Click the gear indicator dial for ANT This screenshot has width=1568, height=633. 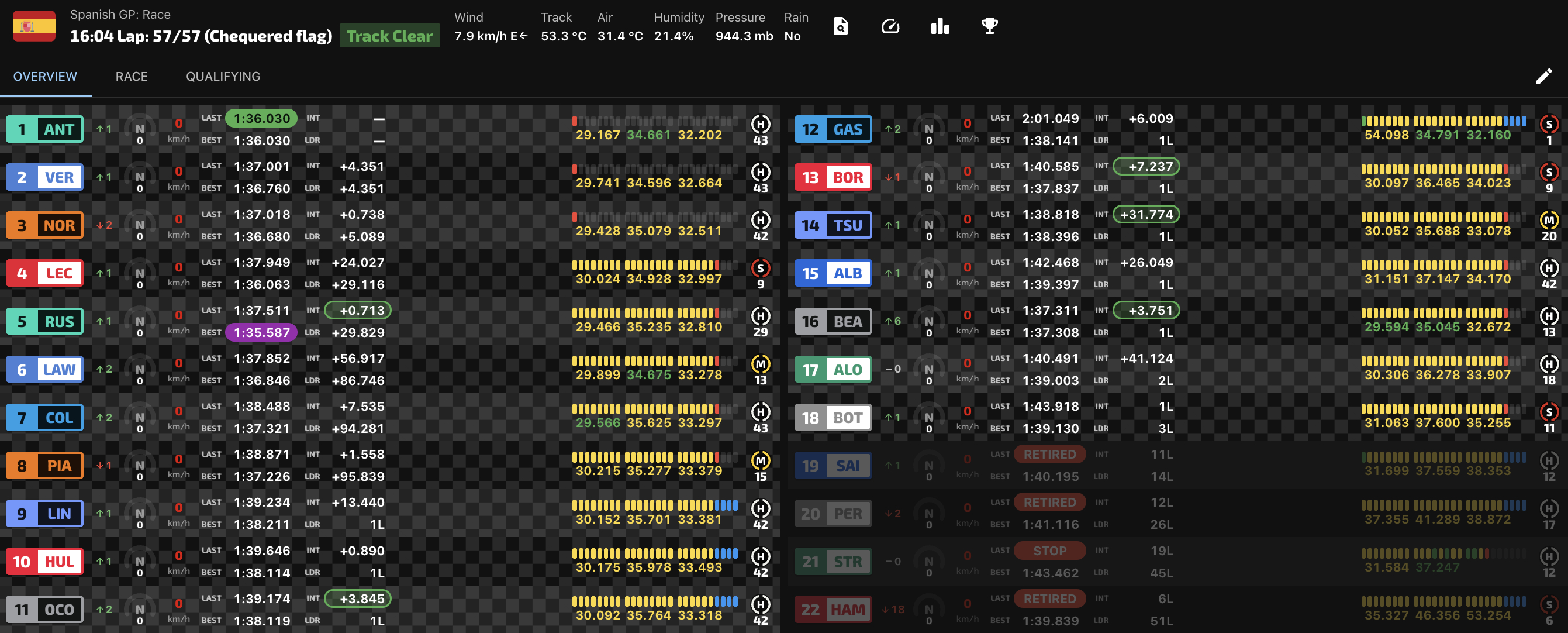click(x=140, y=129)
